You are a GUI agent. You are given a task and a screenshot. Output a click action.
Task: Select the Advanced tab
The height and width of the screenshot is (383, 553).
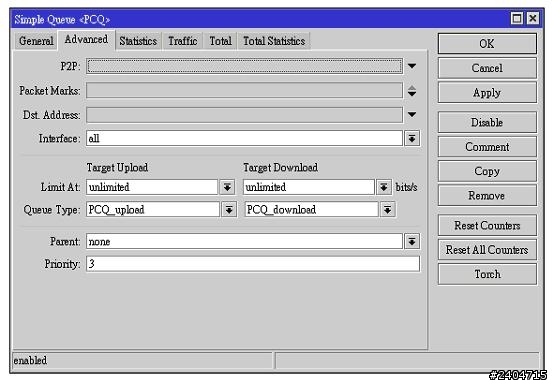pyautogui.click(x=86, y=39)
